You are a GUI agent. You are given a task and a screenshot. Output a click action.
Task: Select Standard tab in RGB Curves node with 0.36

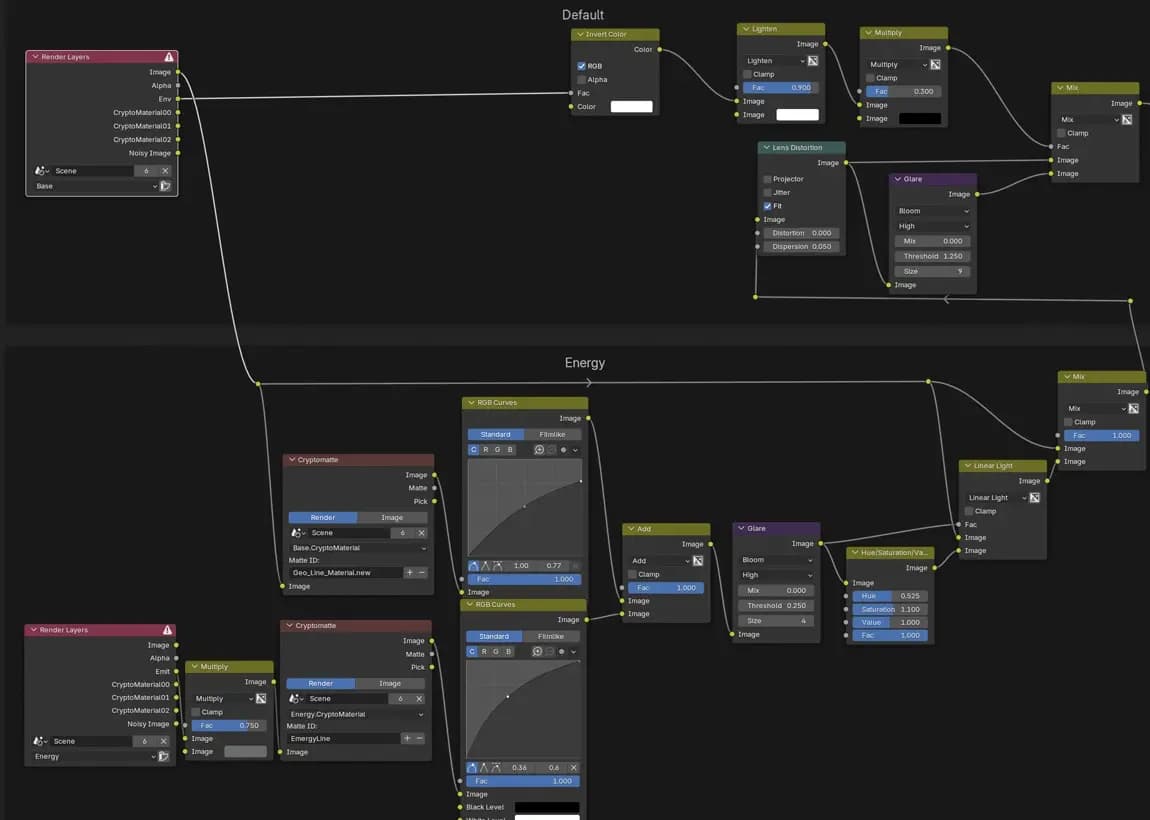[494, 636]
